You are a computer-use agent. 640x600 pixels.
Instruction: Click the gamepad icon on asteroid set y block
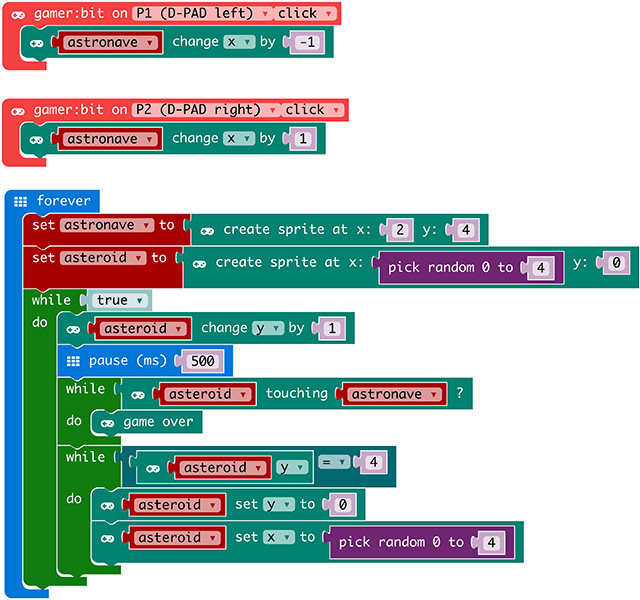click(x=107, y=505)
